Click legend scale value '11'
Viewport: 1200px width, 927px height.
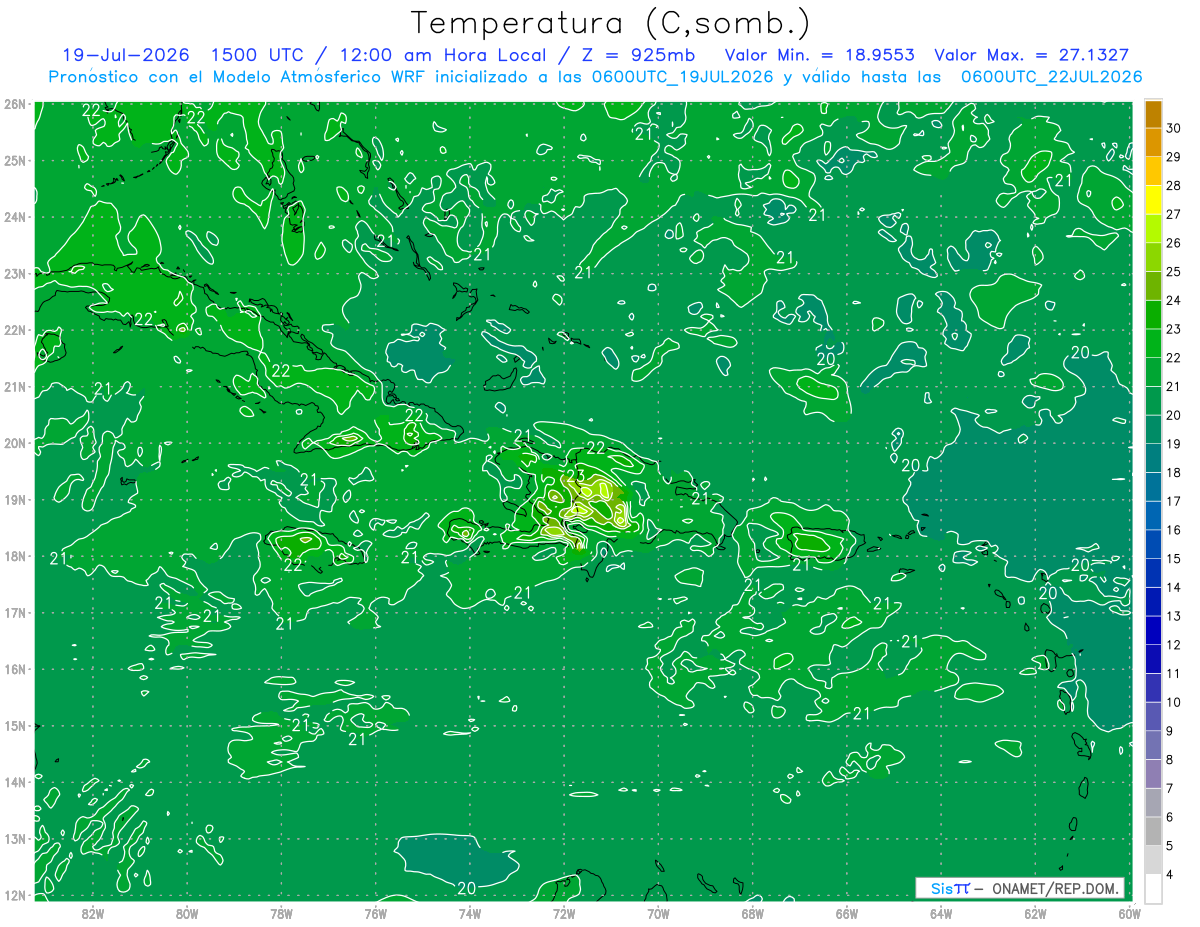tap(1173, 673)
